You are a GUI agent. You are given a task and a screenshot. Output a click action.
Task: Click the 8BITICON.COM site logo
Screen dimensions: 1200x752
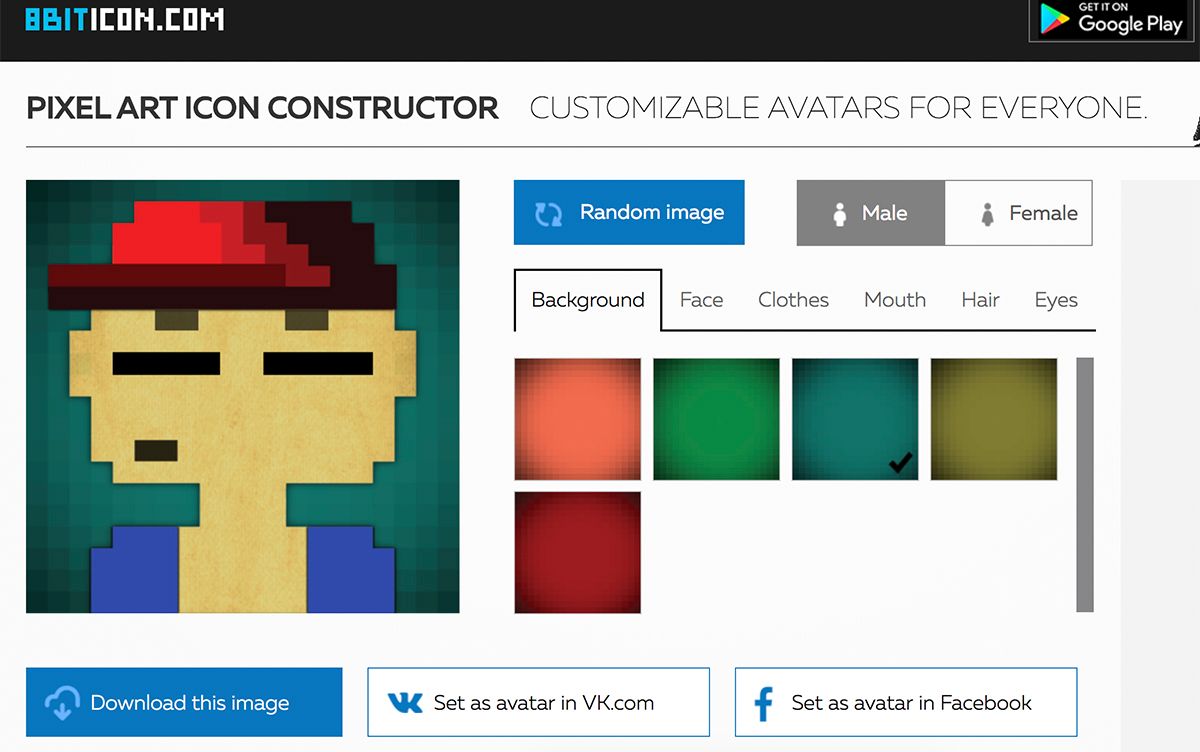(x=124, y=19)
